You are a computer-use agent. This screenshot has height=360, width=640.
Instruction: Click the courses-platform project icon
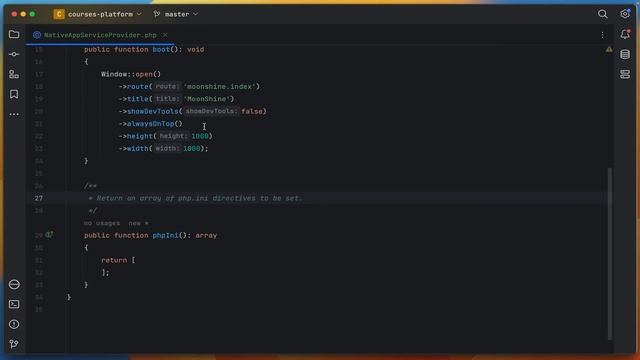click(x=59, y=14)
